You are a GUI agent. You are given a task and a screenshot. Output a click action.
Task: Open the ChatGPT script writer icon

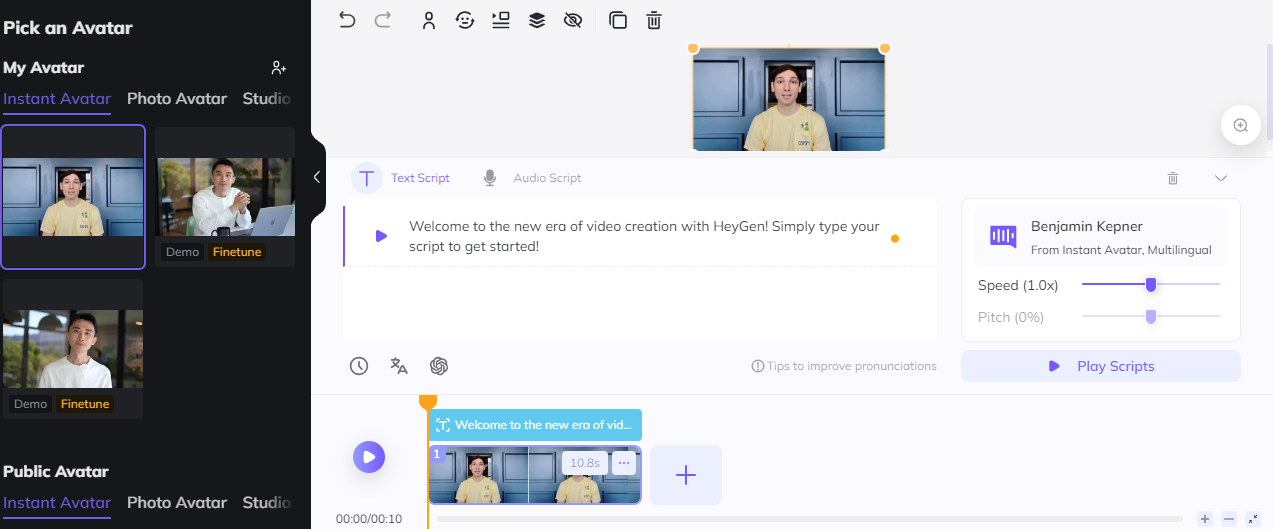[x=438, y=366]
